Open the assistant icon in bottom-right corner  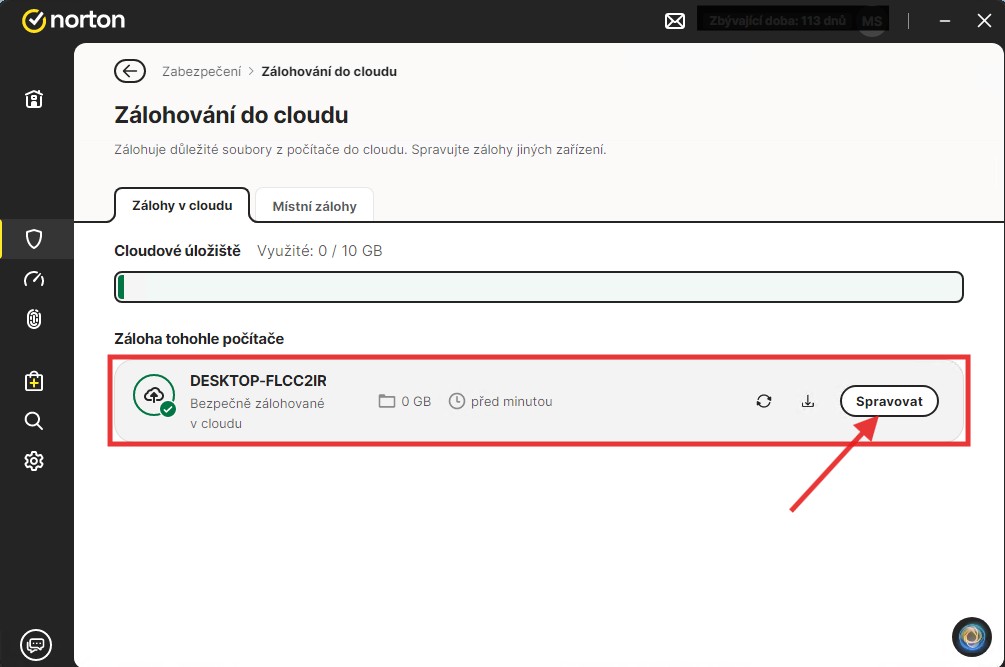point(970,636)
